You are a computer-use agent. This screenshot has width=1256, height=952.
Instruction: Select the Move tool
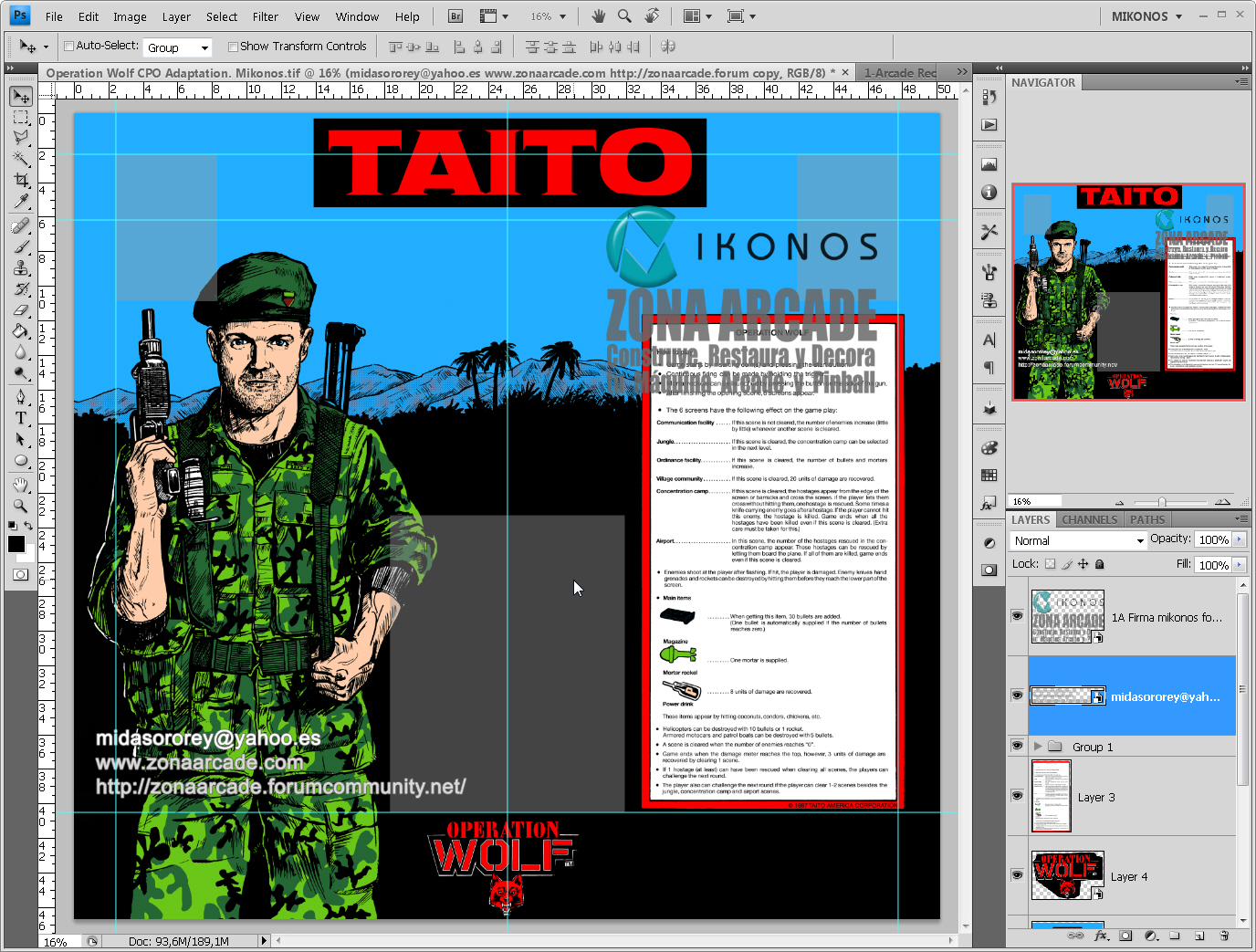tap(20, 95)
